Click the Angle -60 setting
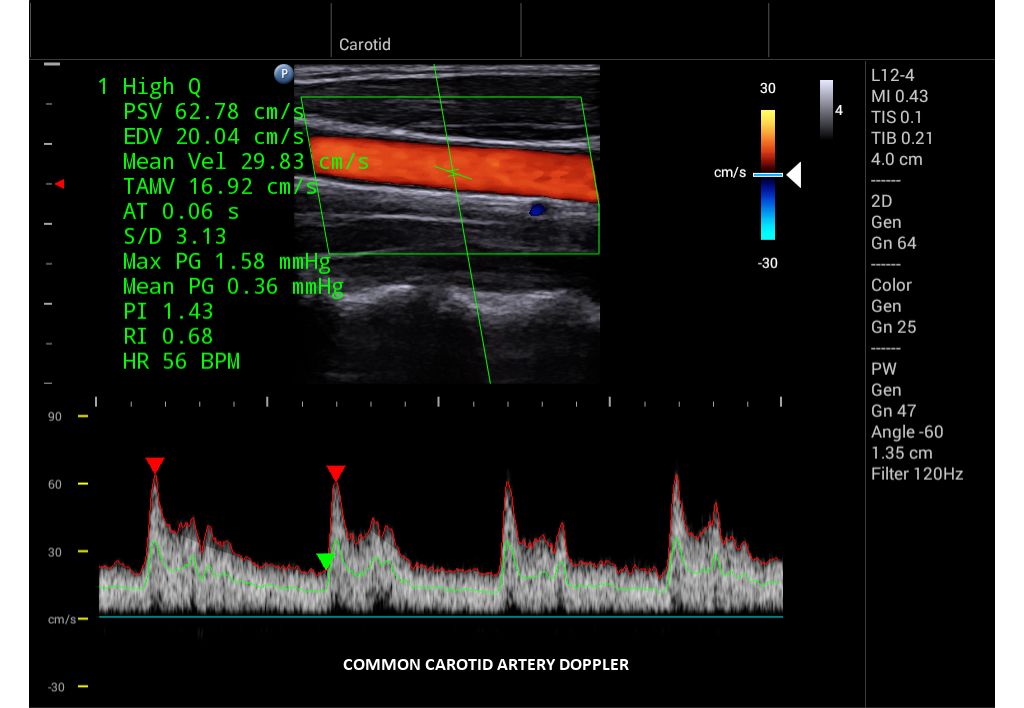Image resolution: width=1024 pixels, height=708 pixels. [x=906, y=432]
